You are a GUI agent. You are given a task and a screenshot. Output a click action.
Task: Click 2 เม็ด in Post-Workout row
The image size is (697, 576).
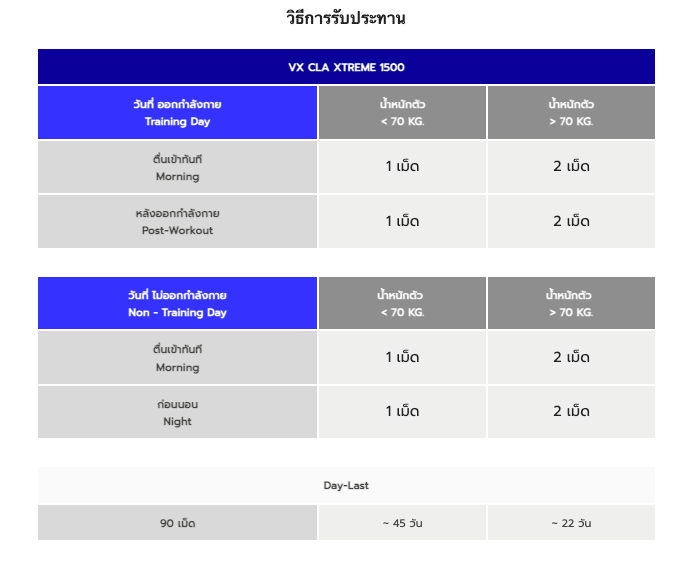click(571, 221)
